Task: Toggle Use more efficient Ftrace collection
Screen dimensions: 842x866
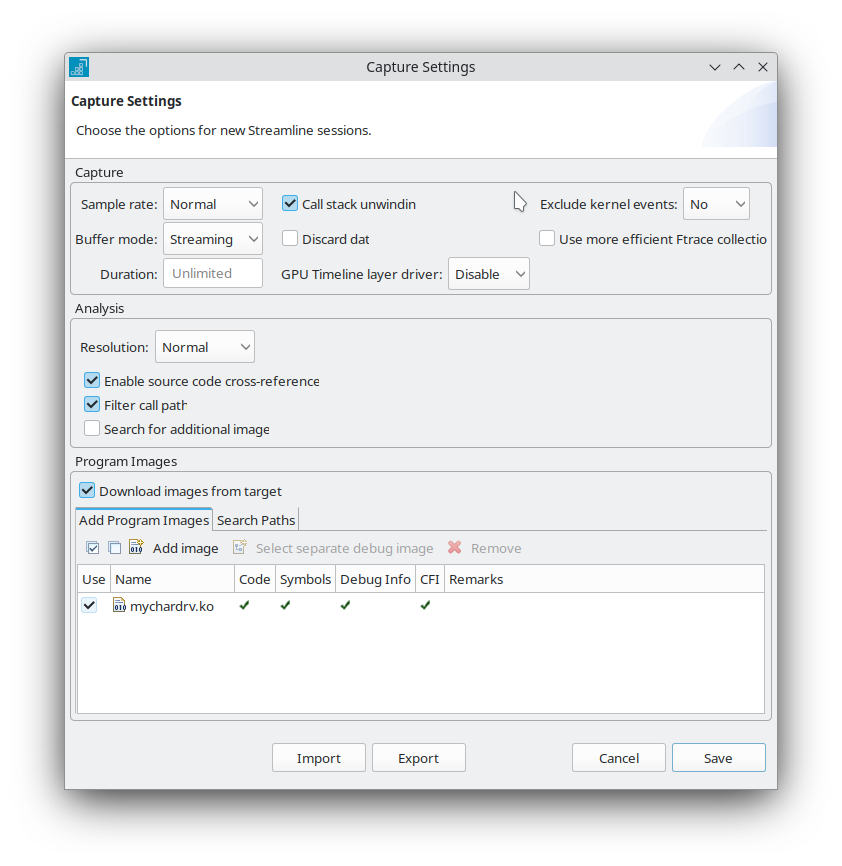Action: tap(547, 238)
